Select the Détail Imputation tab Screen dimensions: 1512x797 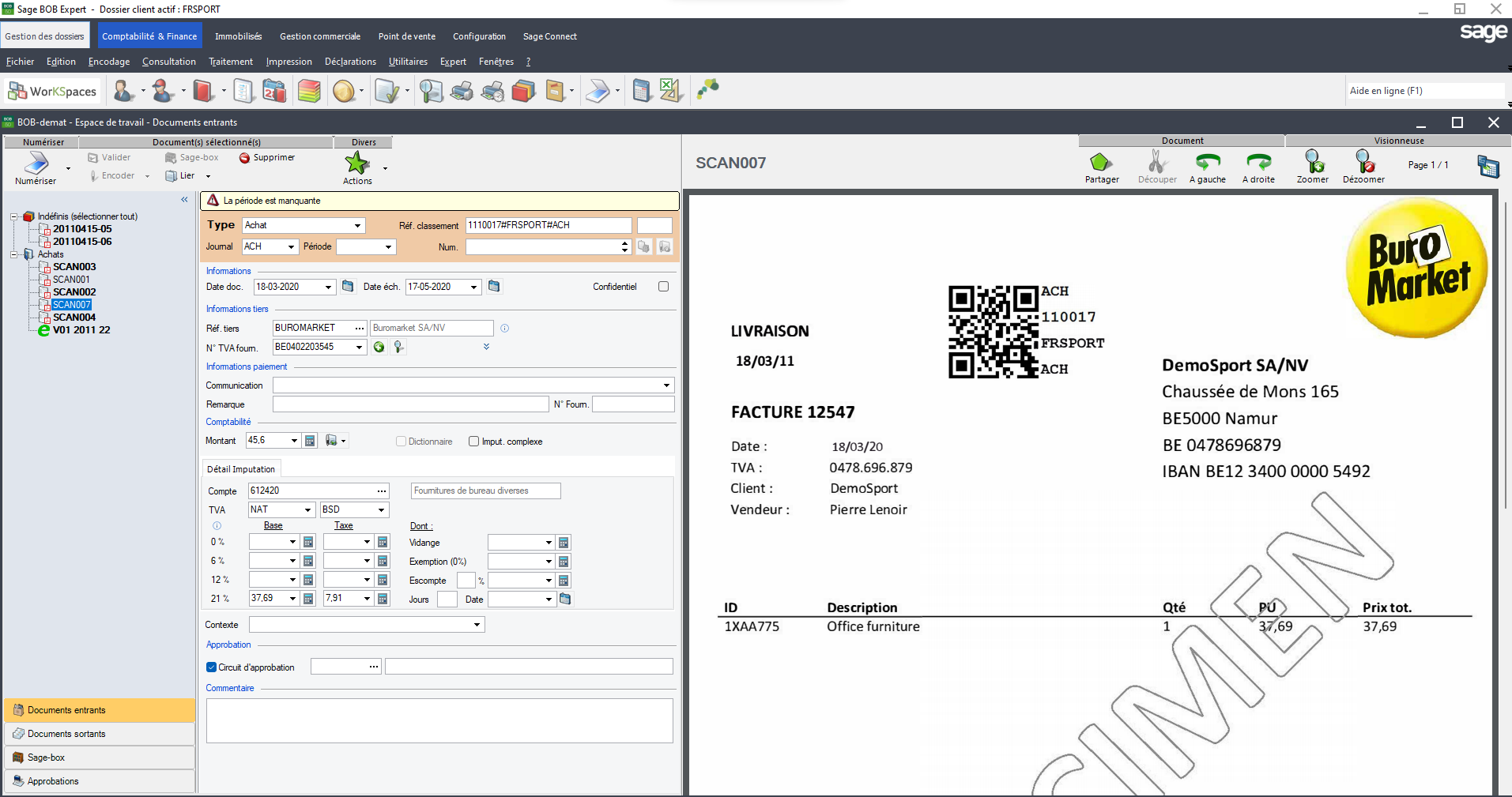[241, 469]
